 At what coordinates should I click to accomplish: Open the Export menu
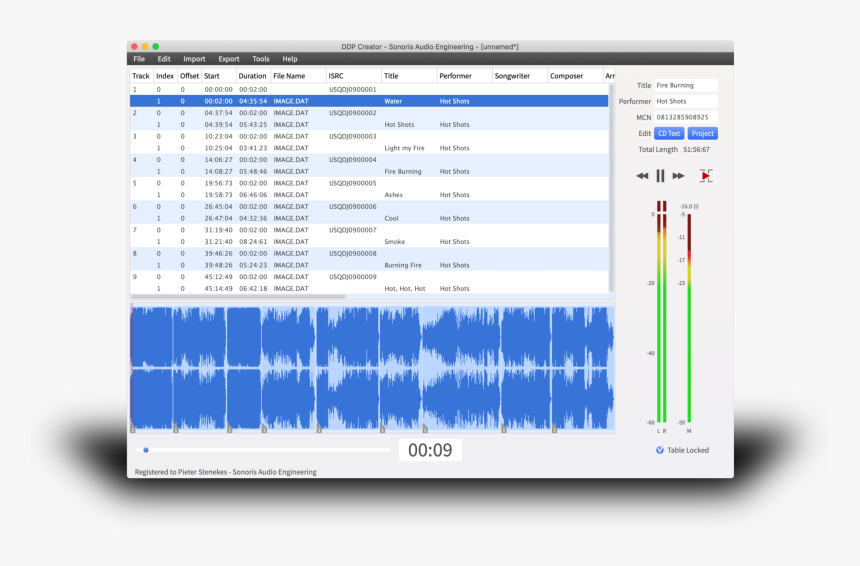pos(229,59)
